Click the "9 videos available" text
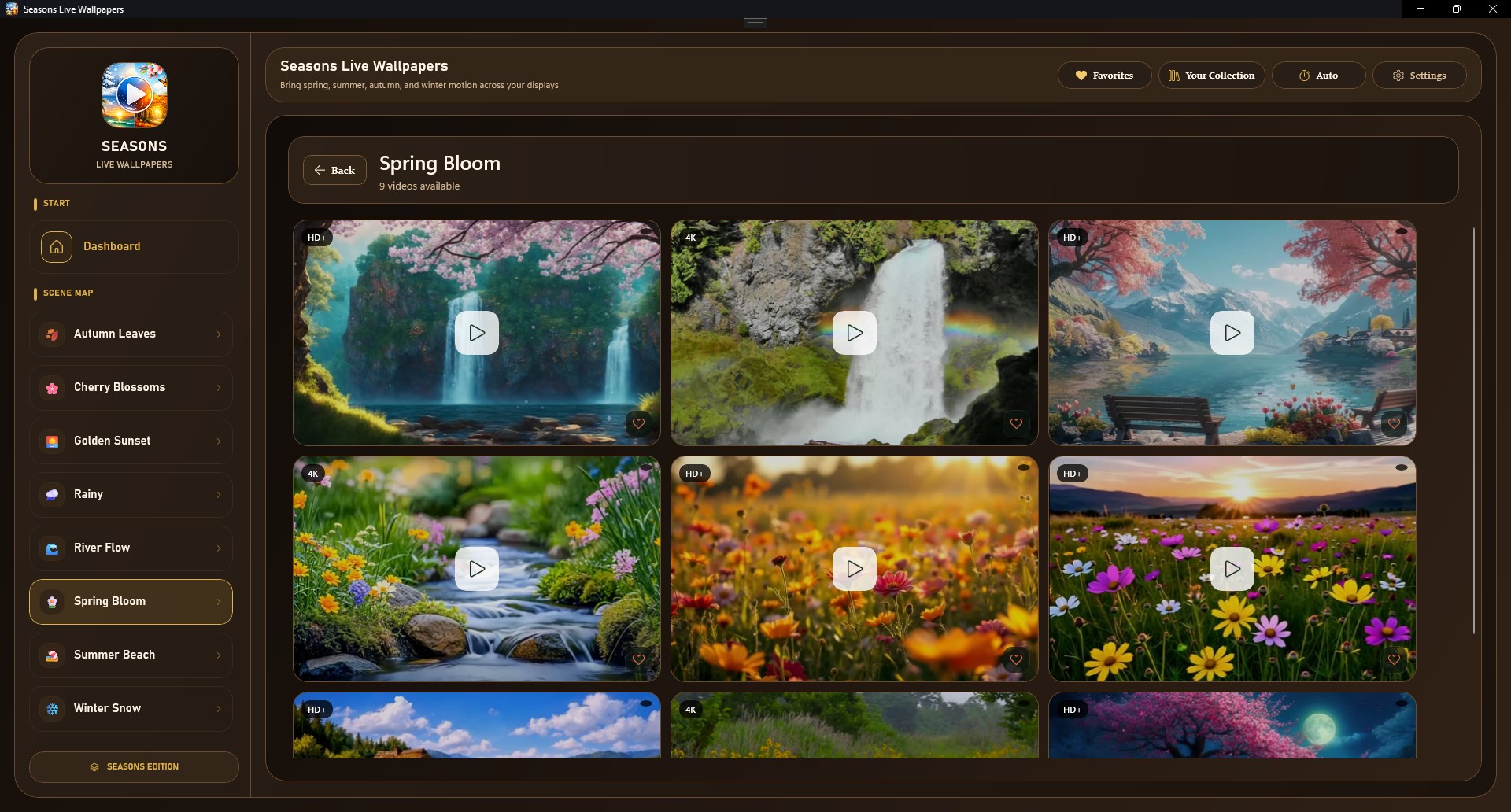The width and height of the screenshot is (1511, 812). (x=419, y=186)
